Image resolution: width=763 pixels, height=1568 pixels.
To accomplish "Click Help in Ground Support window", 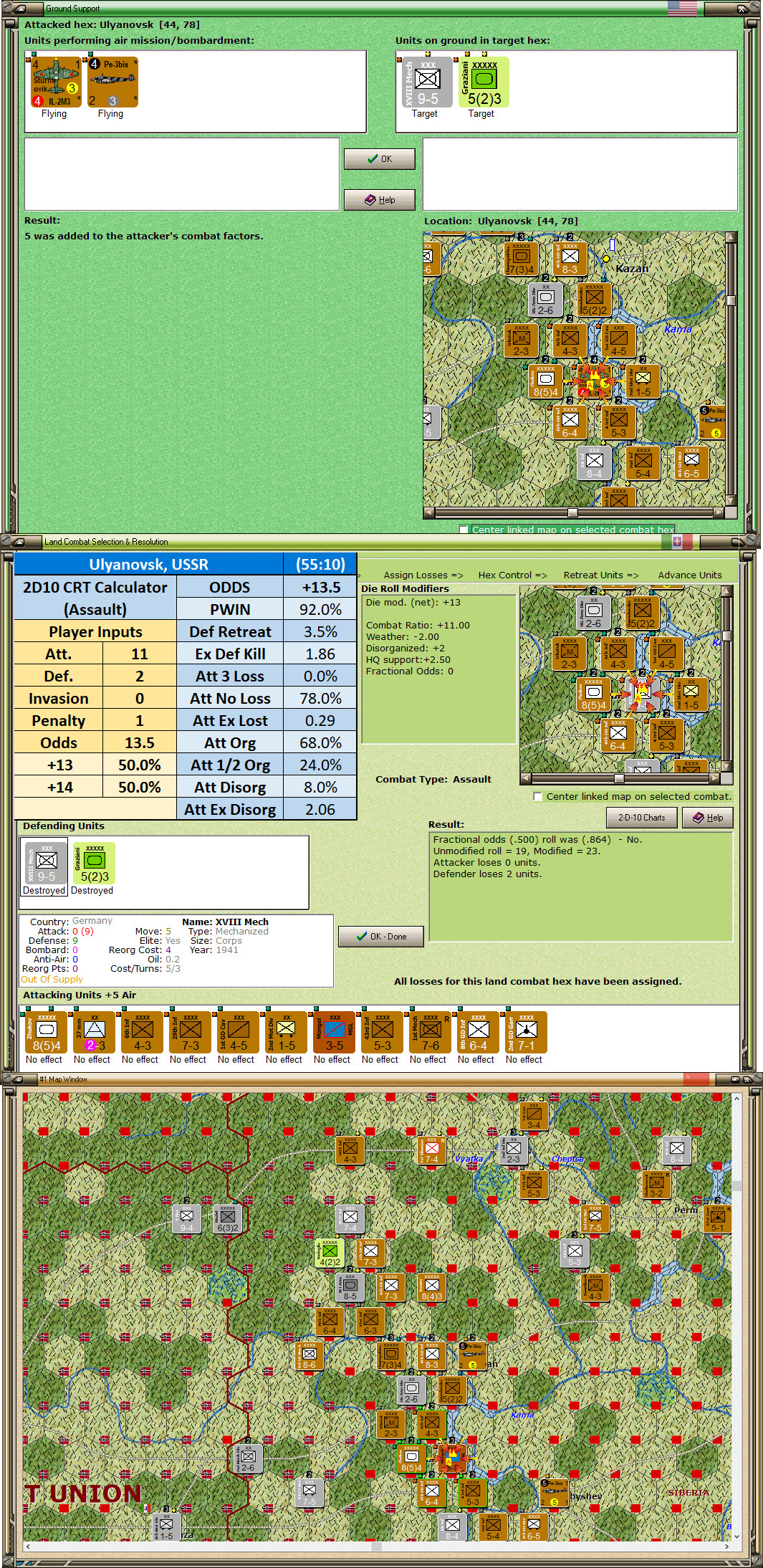I will coord(380,200).
